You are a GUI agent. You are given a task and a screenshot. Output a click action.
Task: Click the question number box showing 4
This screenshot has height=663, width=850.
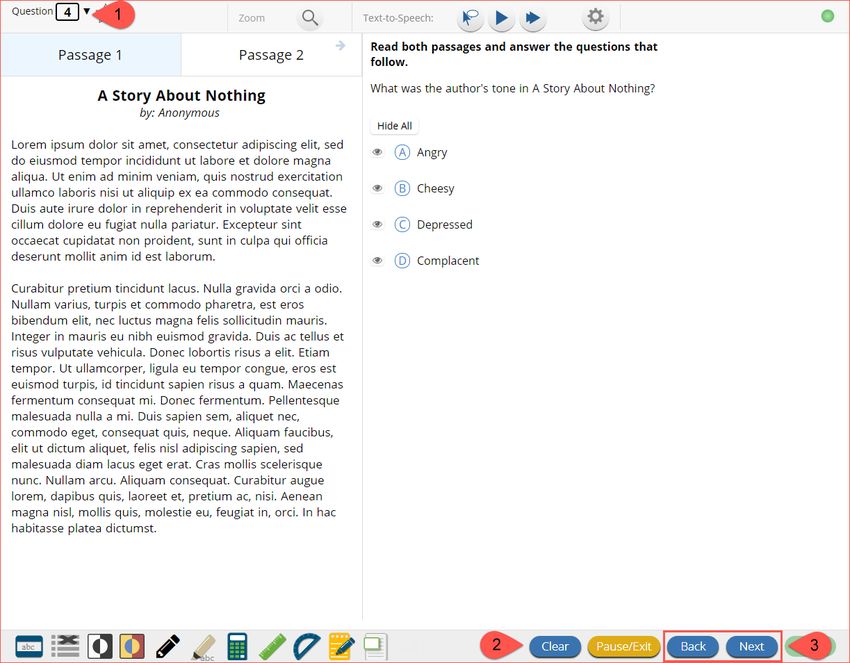[x=67, y=12]
